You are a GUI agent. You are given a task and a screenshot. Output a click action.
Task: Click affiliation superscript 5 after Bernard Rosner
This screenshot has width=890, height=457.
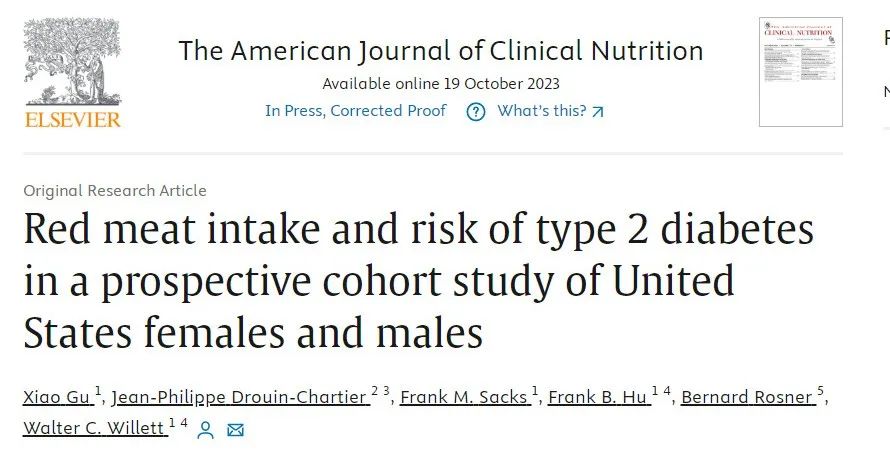pos(820,391)
